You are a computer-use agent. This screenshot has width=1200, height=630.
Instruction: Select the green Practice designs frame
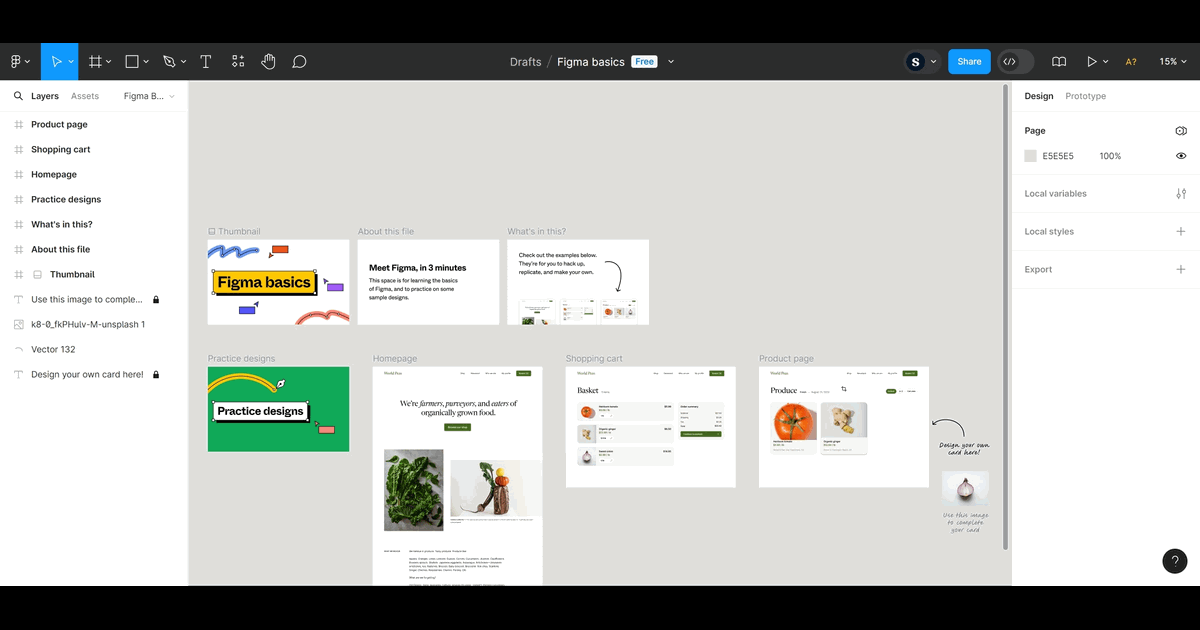click(x=278, y=409)
